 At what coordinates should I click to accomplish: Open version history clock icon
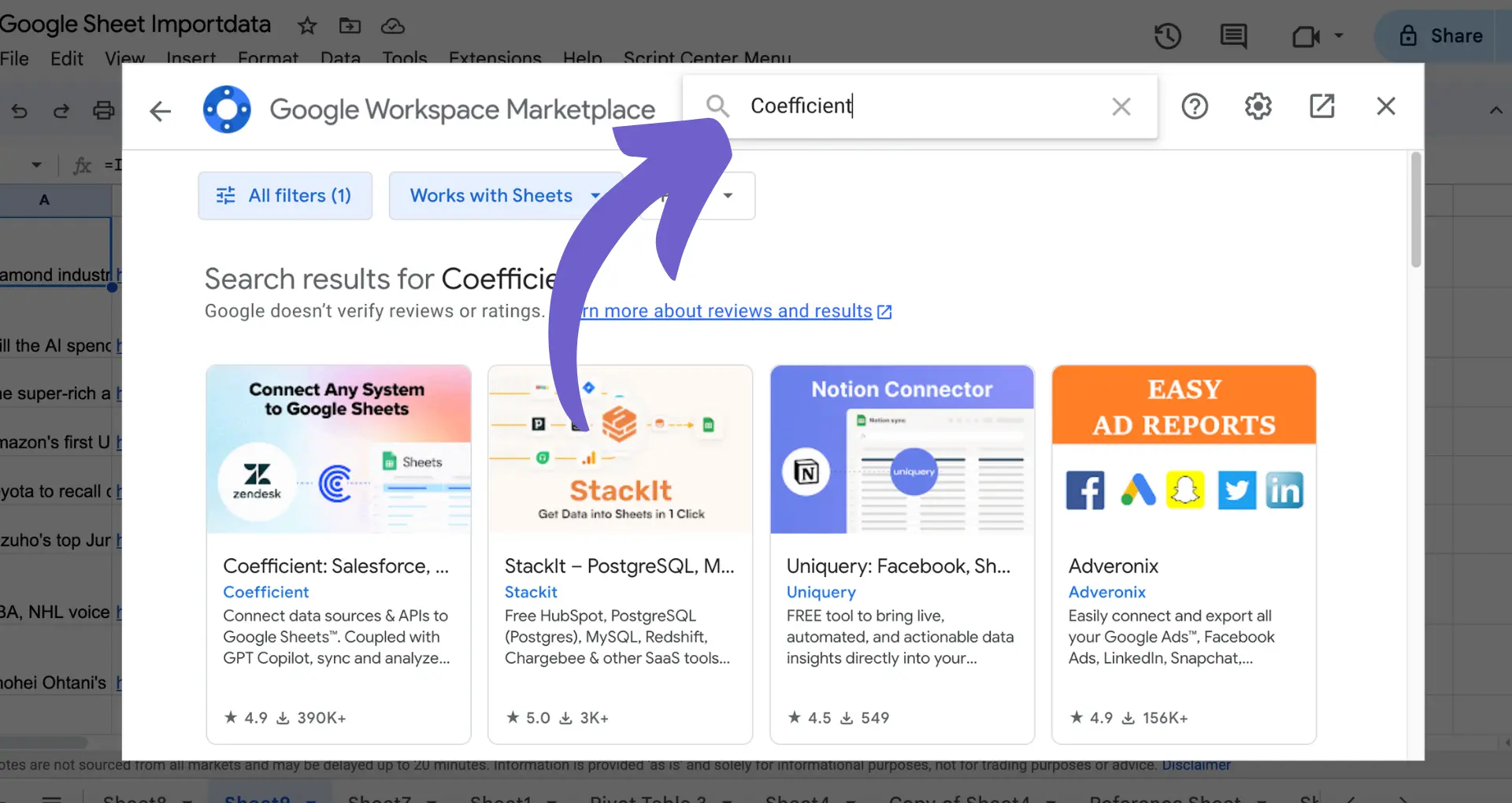pos(1168,36)
